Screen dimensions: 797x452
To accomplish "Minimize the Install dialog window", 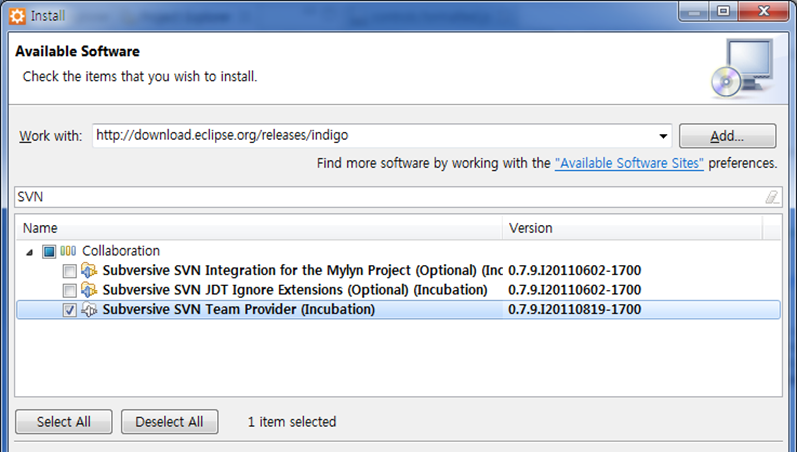I will pos(694,11).
